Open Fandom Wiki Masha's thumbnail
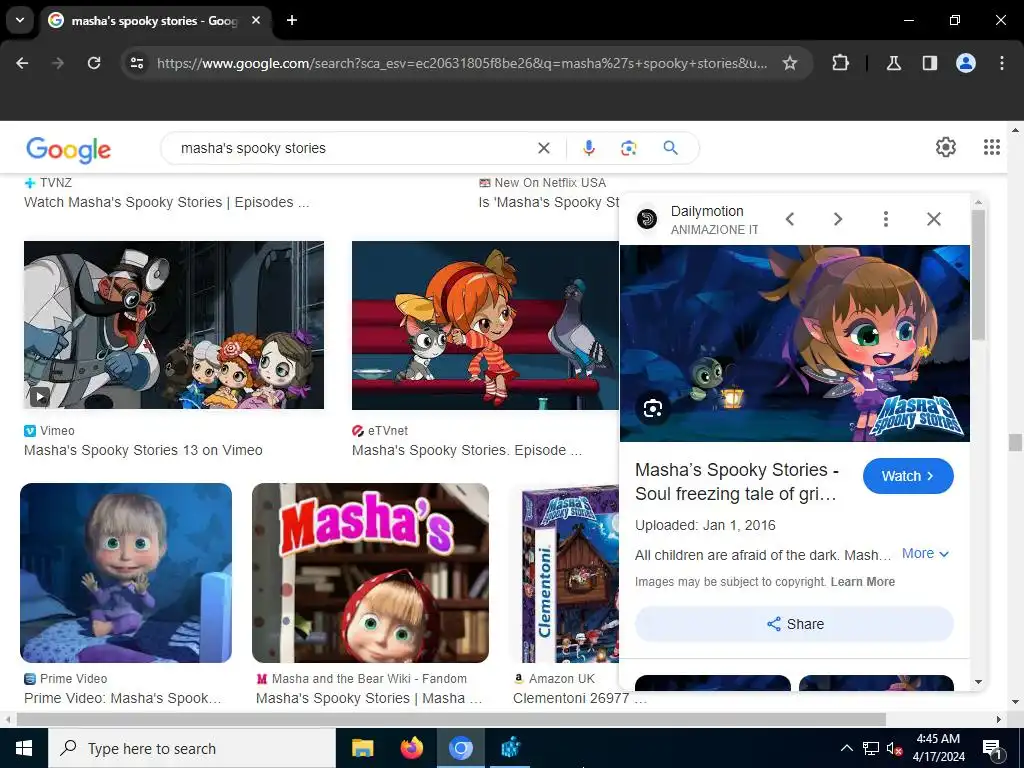 coord(370,573)
